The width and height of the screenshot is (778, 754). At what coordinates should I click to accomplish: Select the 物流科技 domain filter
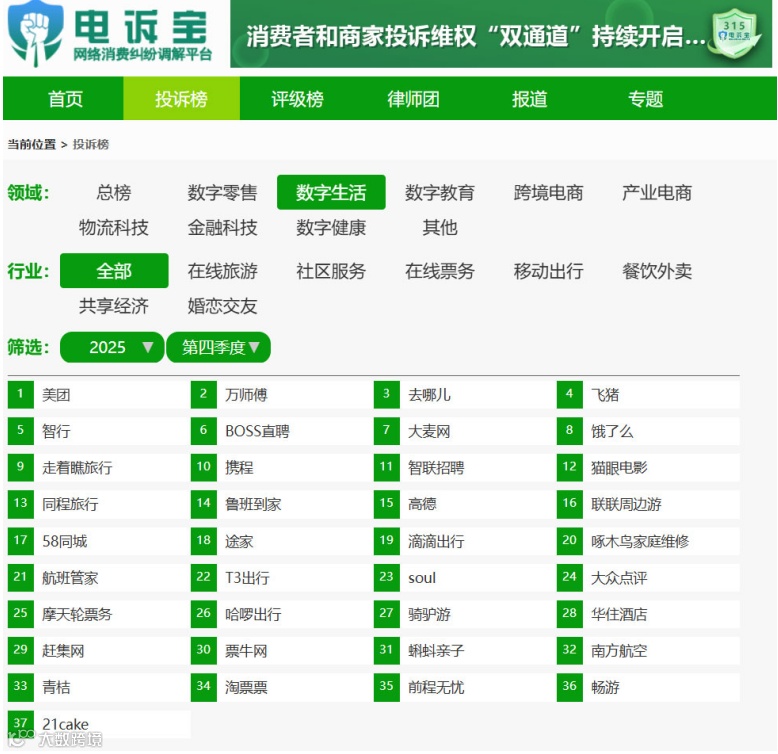coord(114,228)
